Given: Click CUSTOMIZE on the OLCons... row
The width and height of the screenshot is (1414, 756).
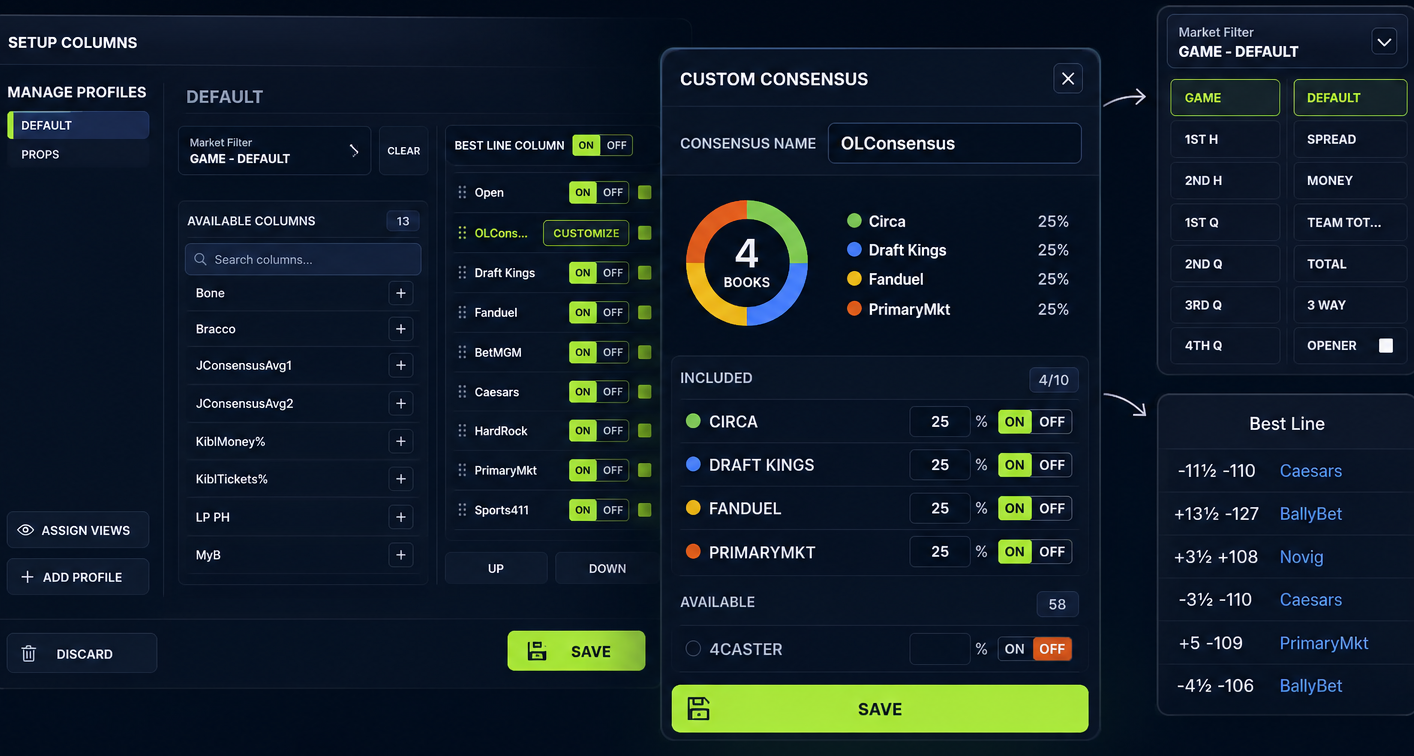Looking at the screenshot, I should click(x=586, y=233).
